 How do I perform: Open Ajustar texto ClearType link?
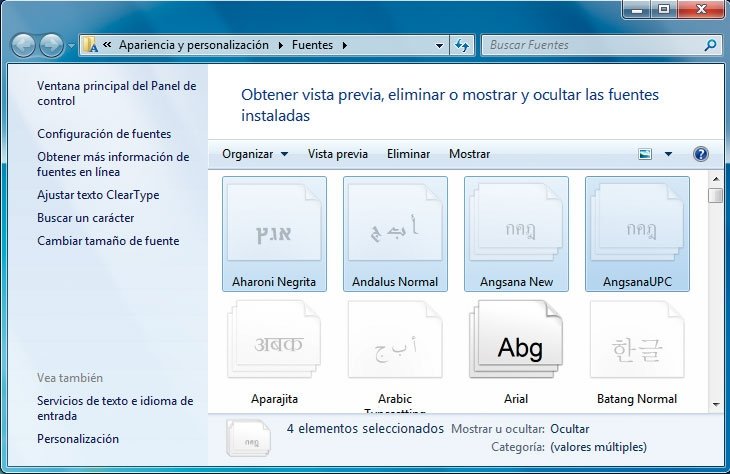coord(98,195)
